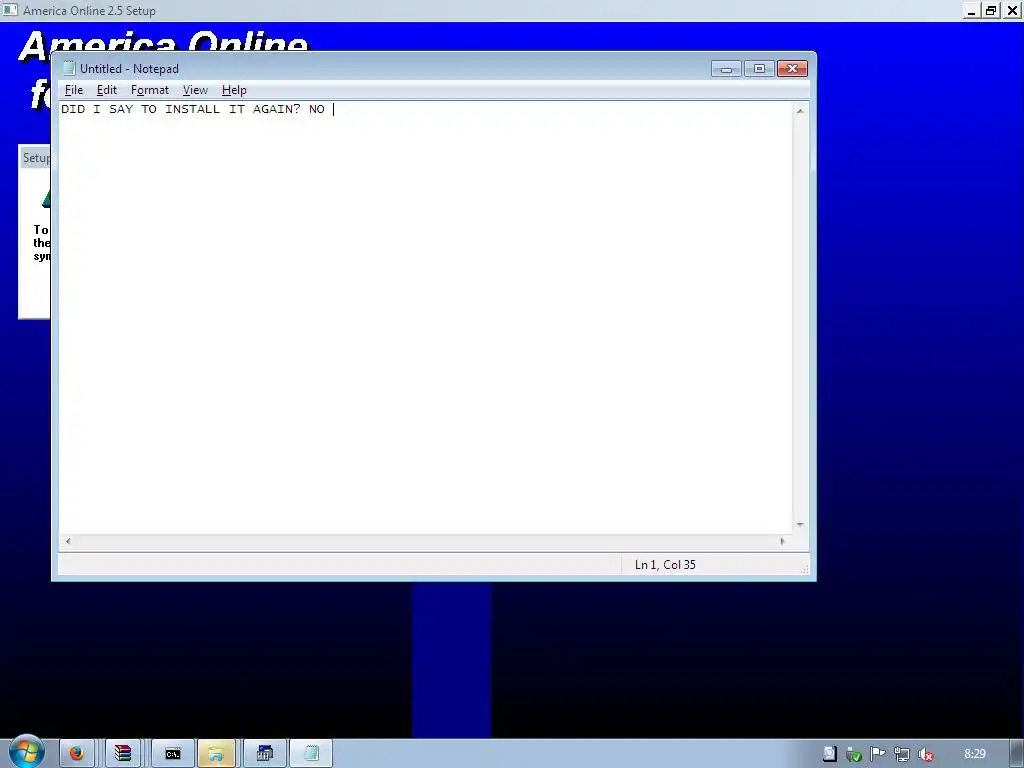Click the Notepad vertical scrollbar up arrow
1024x768 pixels.
(x=800, y=111)
